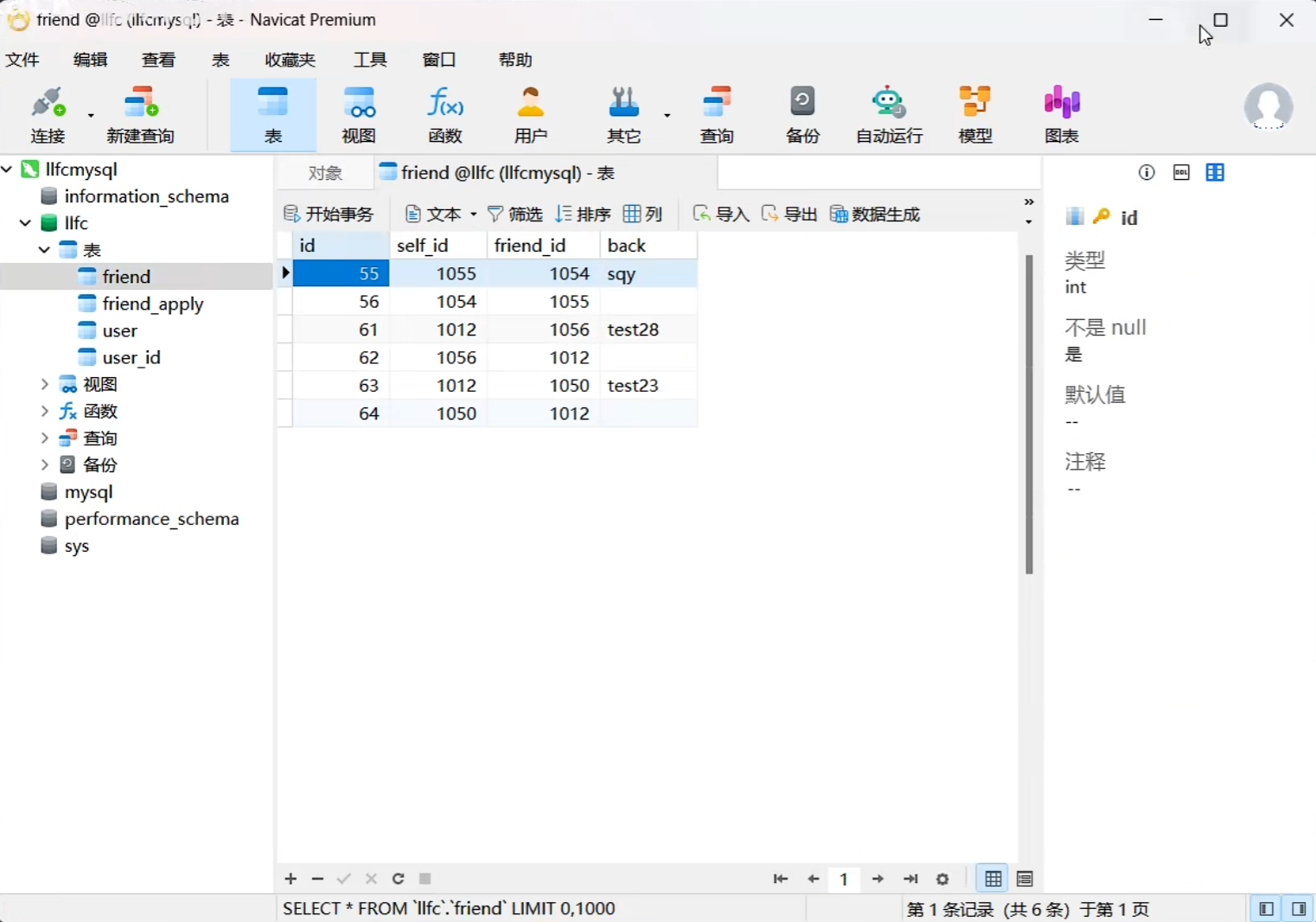Image resolution: width=1316 pixels, height=922 pixels.
Task: Click the user avatar profile icon
Action: tap(1268, 106)
